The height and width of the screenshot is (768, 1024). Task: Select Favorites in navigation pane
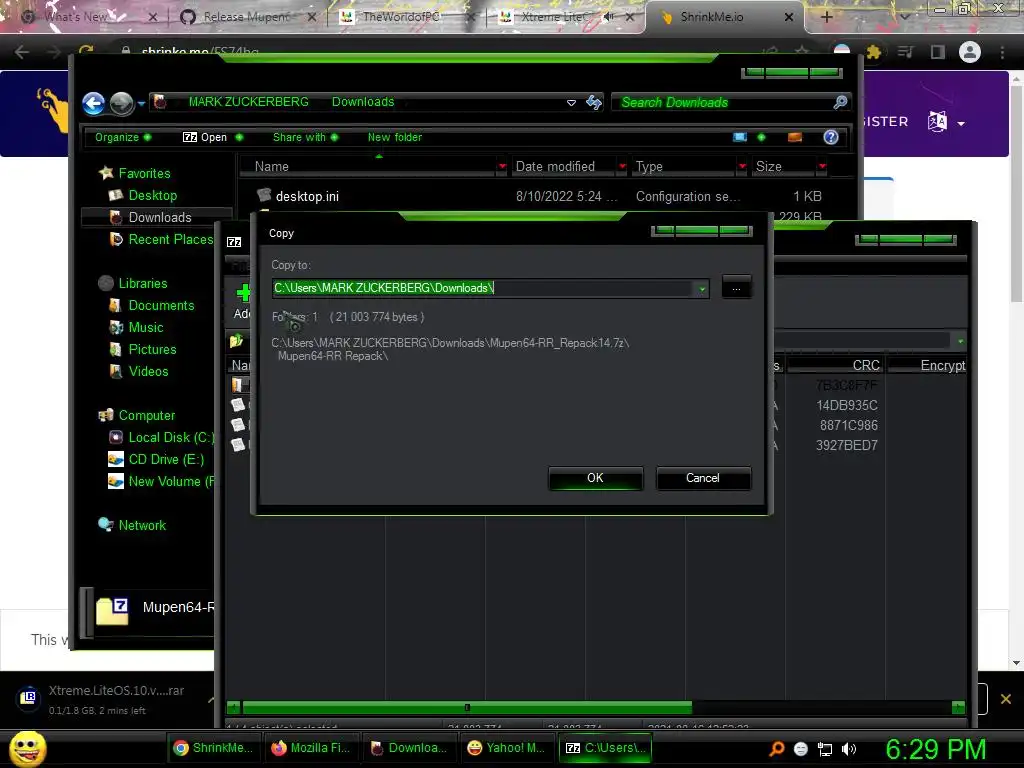coord(144,173)
